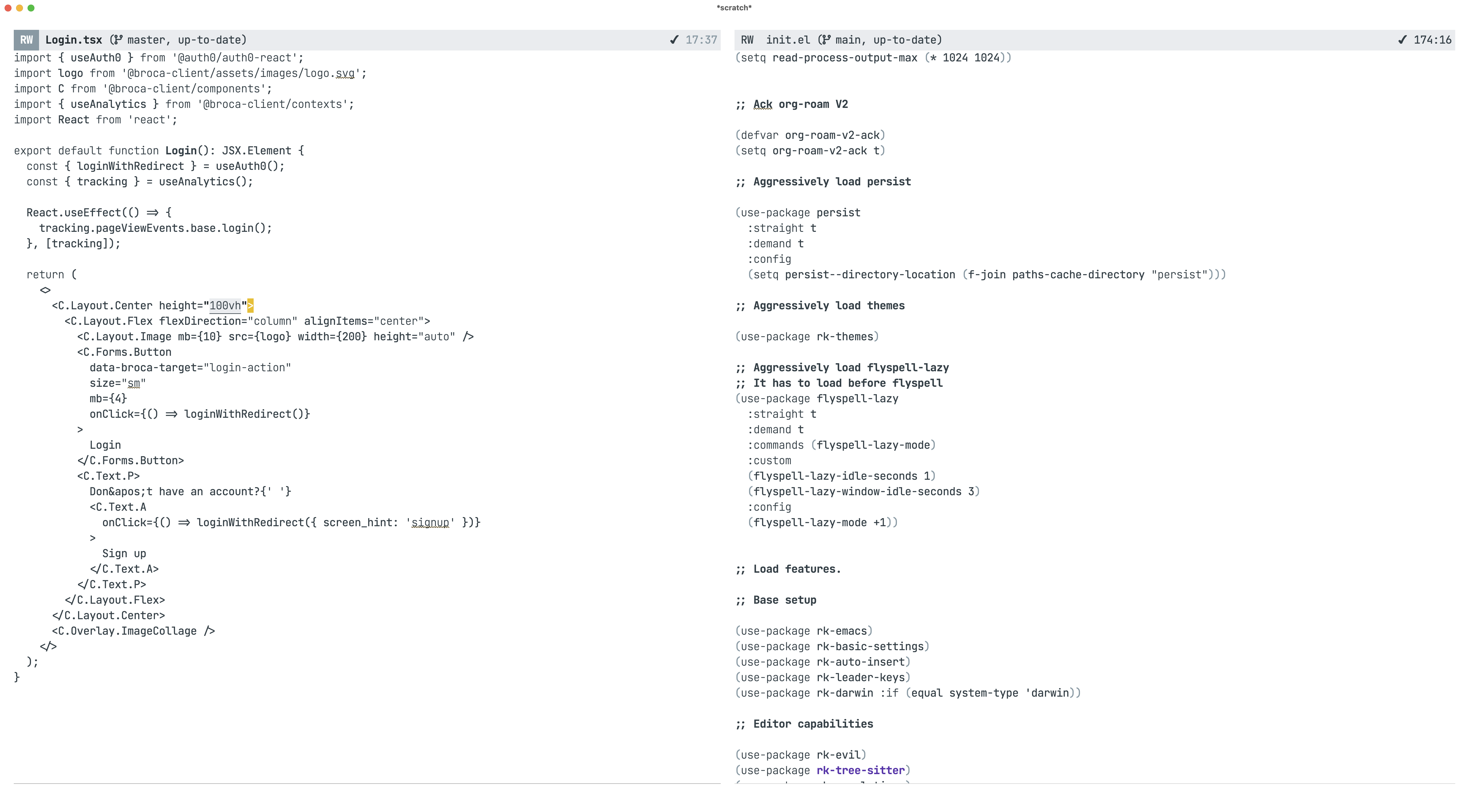Image resolution: width=1469 pixels, height=812 pixels.
Task: Click the git branch icon beside master
Action: pyautogui.click(x=117, y=40)
